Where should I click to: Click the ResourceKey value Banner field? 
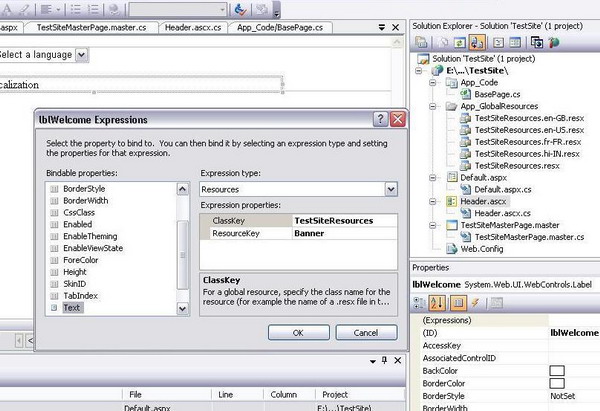point(345,233)
